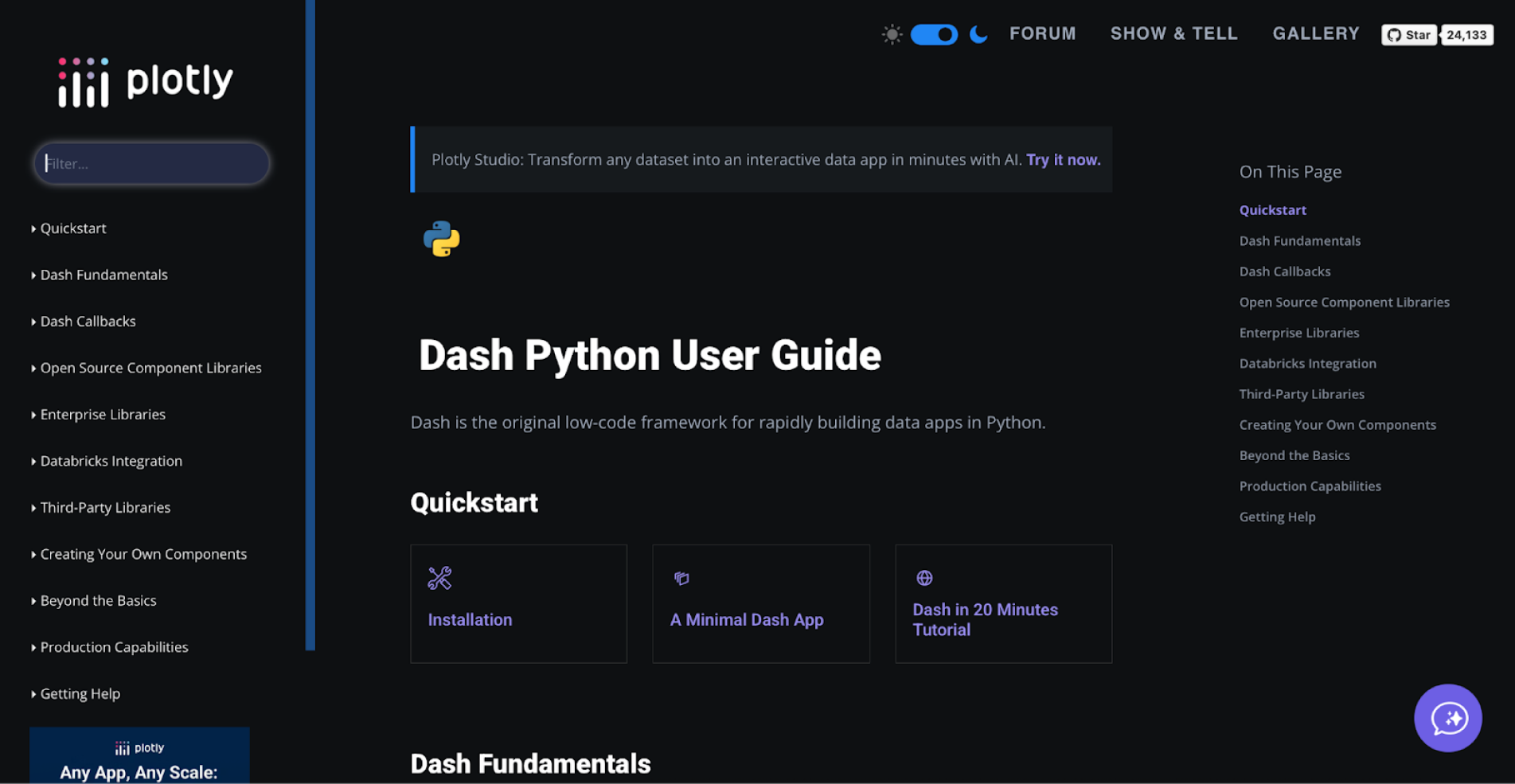Click the Python logo icon

point(443,239)
